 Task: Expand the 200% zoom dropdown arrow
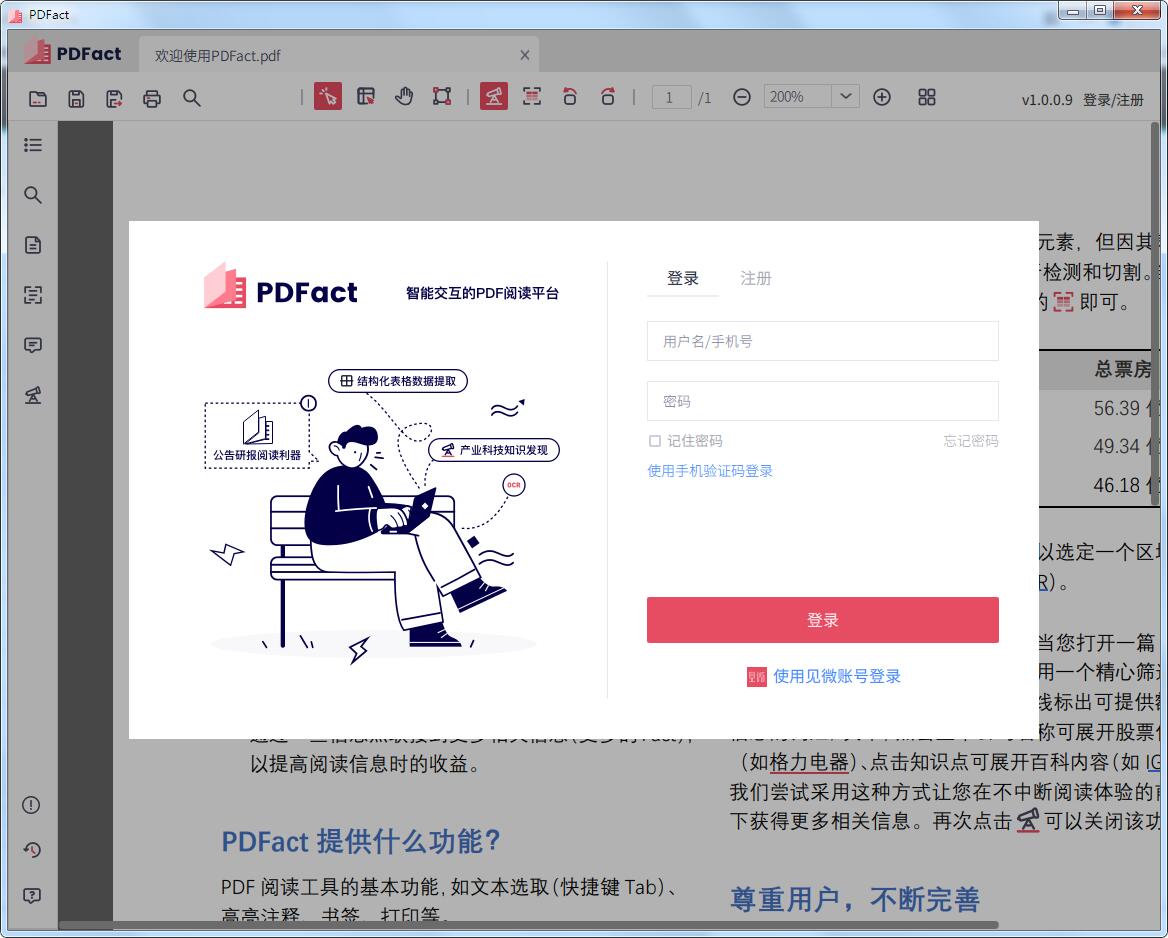click(845, 96)
